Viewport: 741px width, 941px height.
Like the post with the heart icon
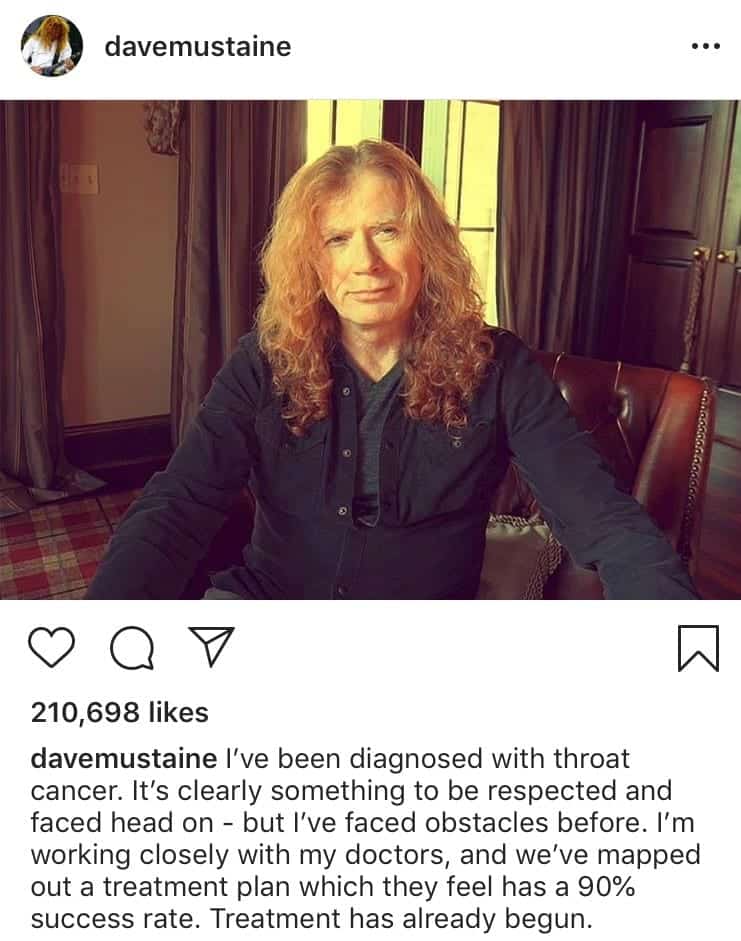(52, 647)
